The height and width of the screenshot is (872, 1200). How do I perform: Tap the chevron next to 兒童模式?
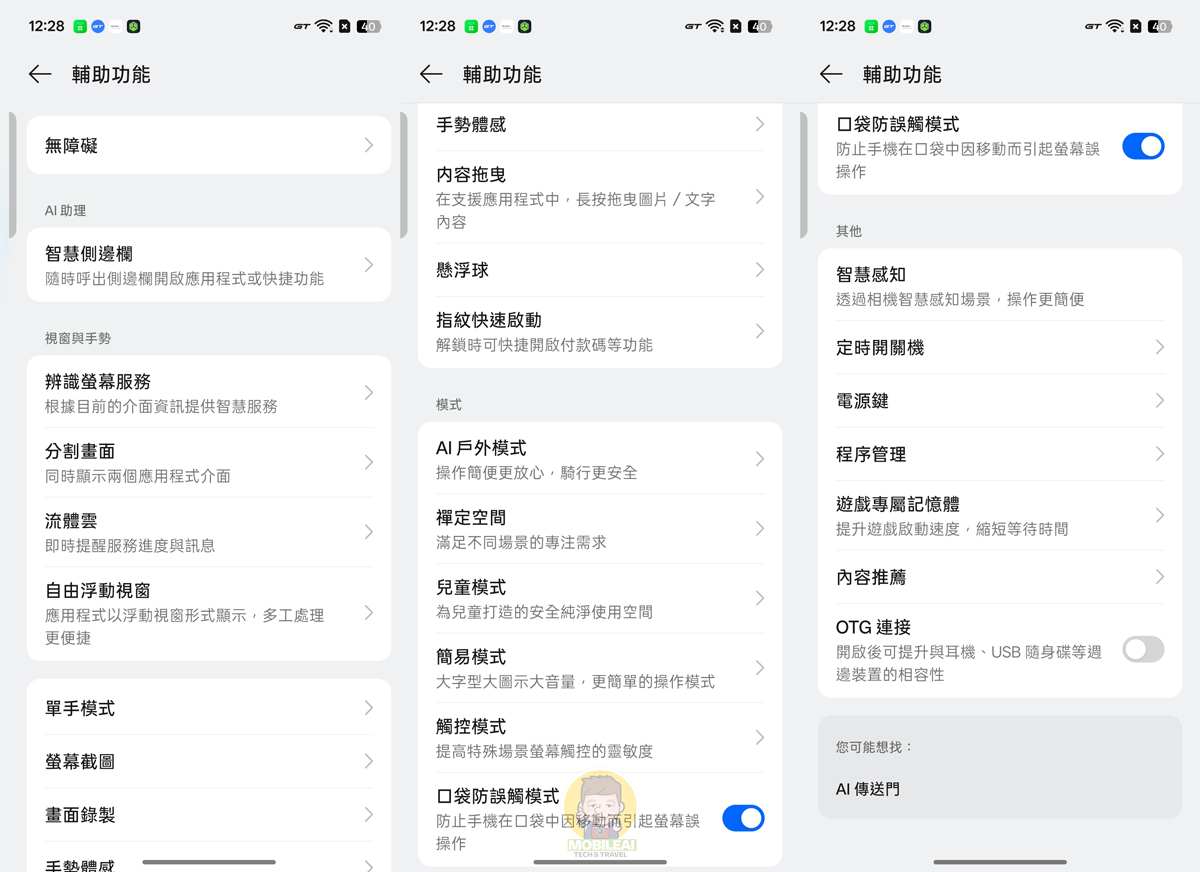click(x=760, y=598)
